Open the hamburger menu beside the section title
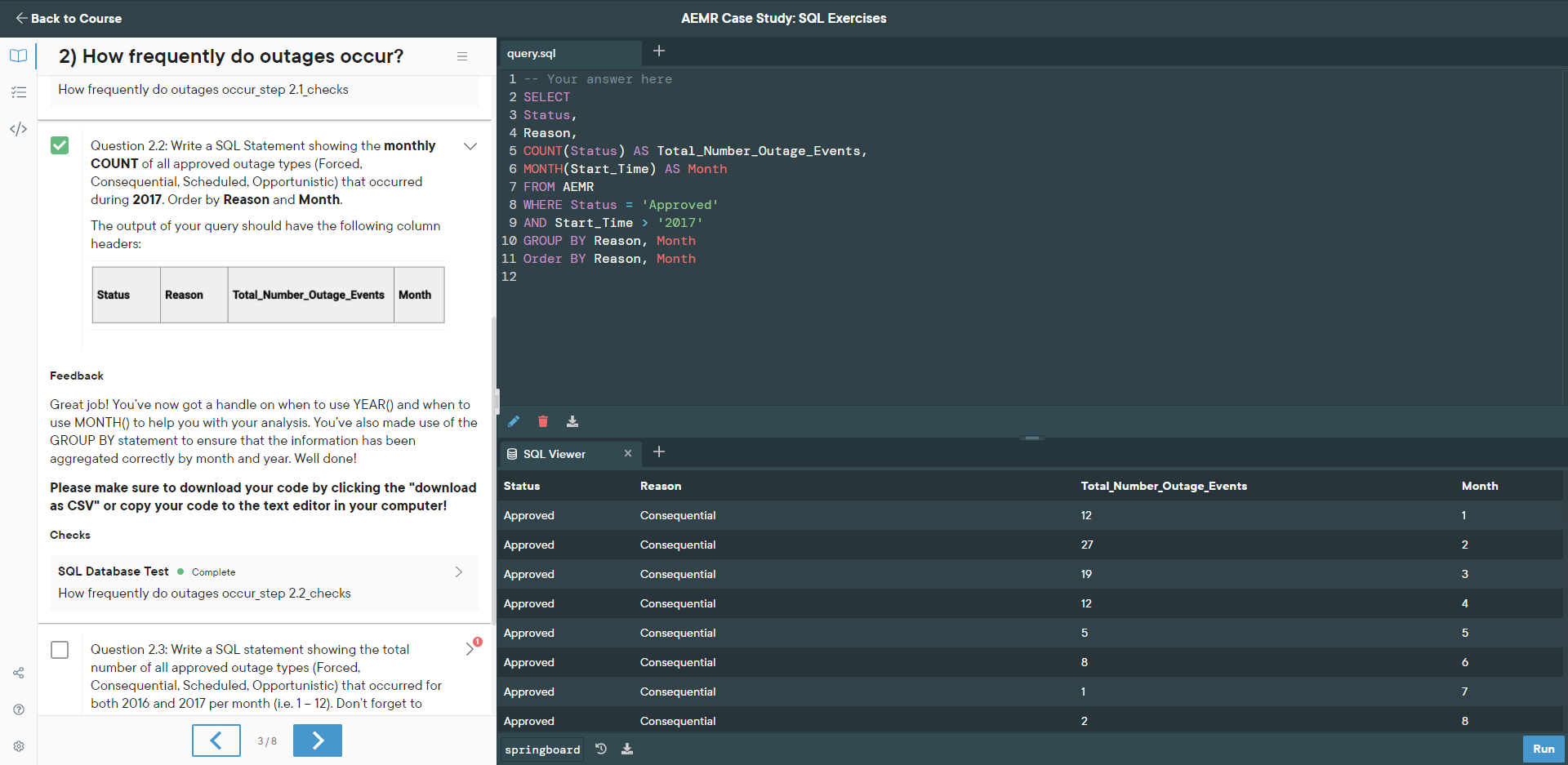The image size is (1568, 765). pos(462,56)
